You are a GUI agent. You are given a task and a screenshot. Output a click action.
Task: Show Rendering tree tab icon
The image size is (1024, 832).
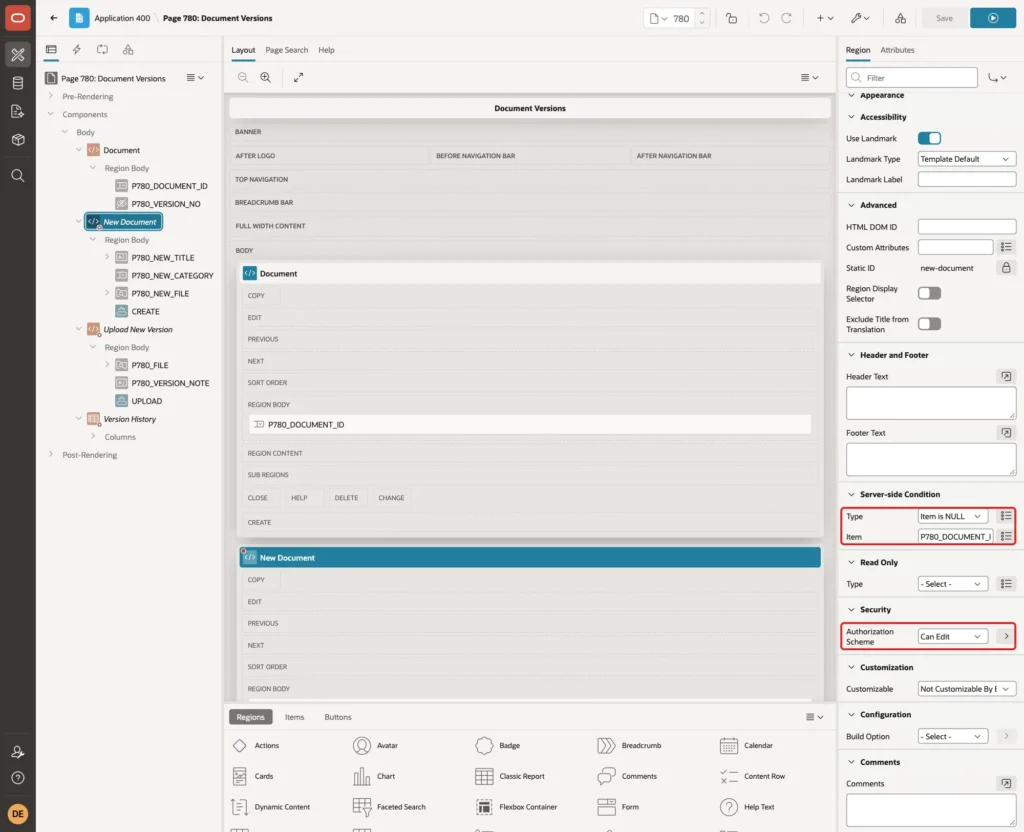[x=51, y=50]
